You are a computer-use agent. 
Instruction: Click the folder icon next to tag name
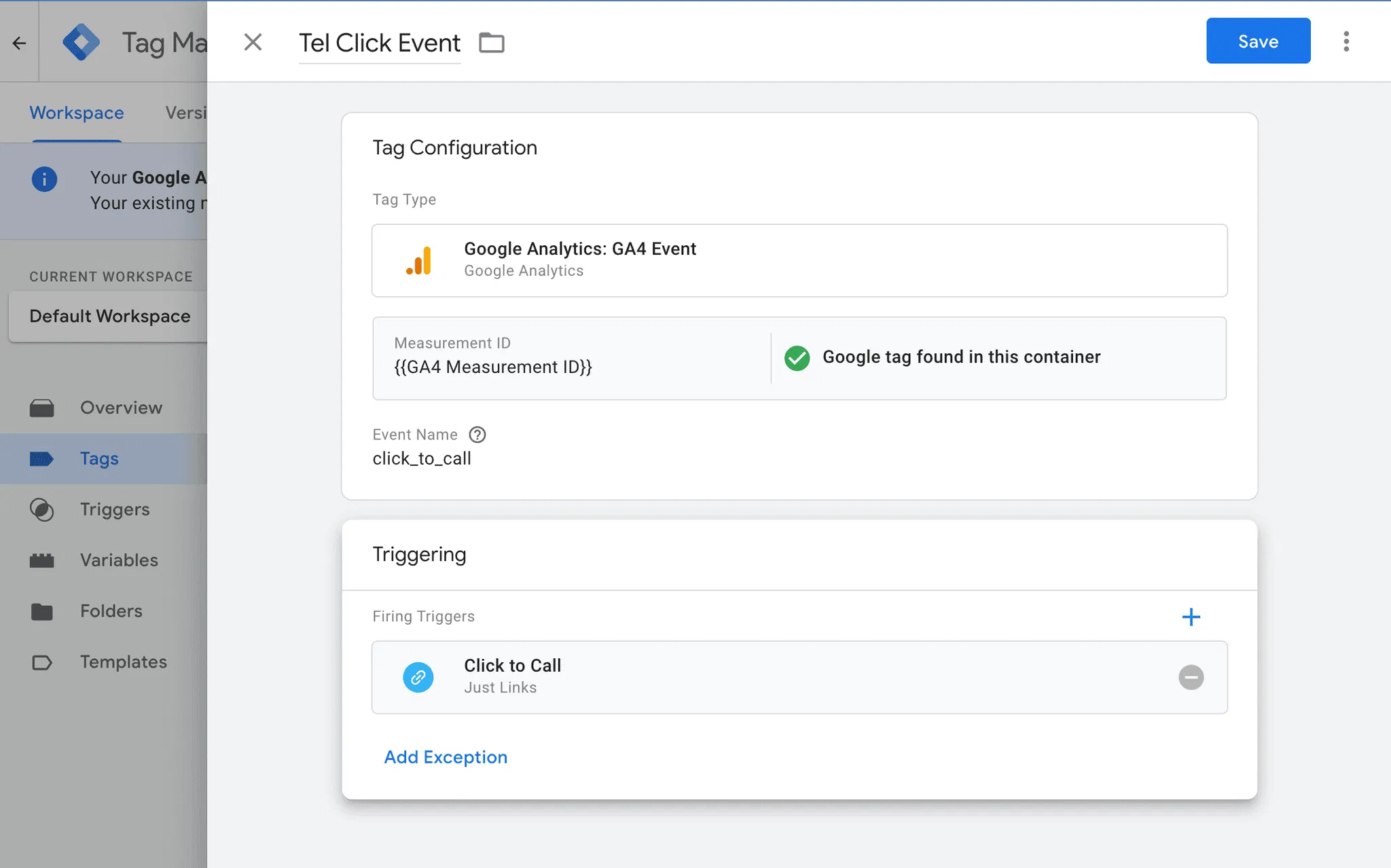pyautogui.click(x=492, y=43)
